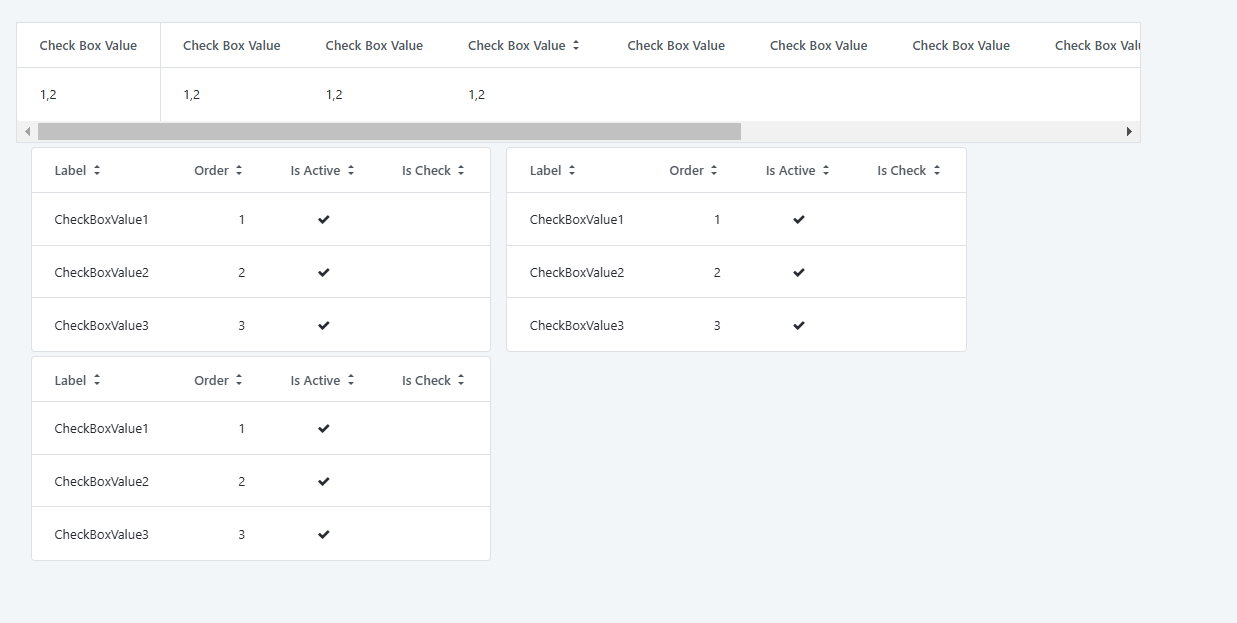Toggle Is Active check for CheckBoxValue3 in bottom table
This screenshot has height=623, width=1237.
pyautogui.click(x=323, y=534)
